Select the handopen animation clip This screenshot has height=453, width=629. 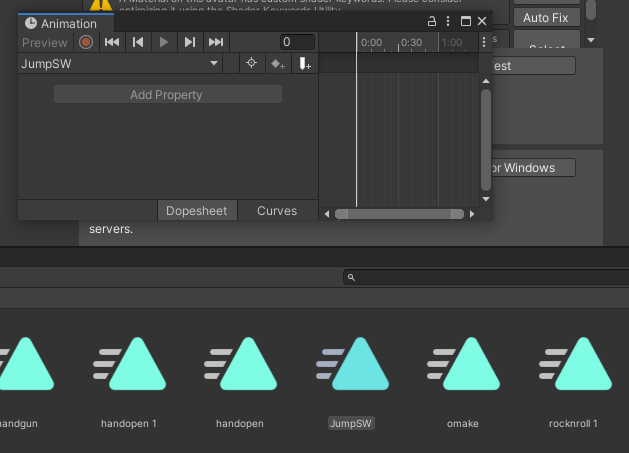pos(240,364)
